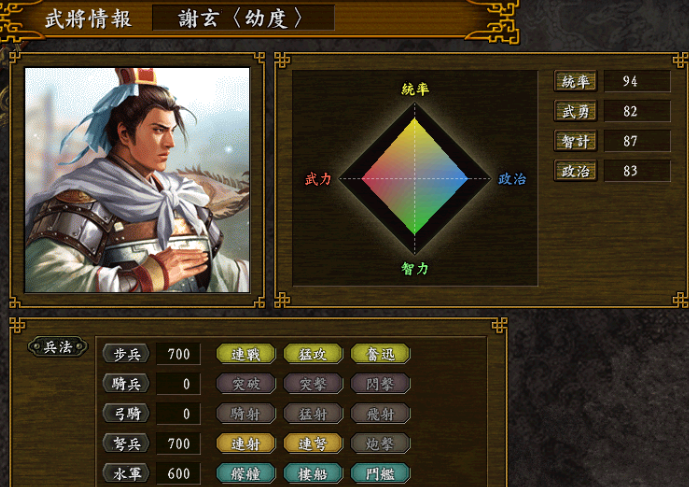This screenshot has height=487, width=689.
Task: Click the 連戰 infantry tactic badge
Action: 246,354
